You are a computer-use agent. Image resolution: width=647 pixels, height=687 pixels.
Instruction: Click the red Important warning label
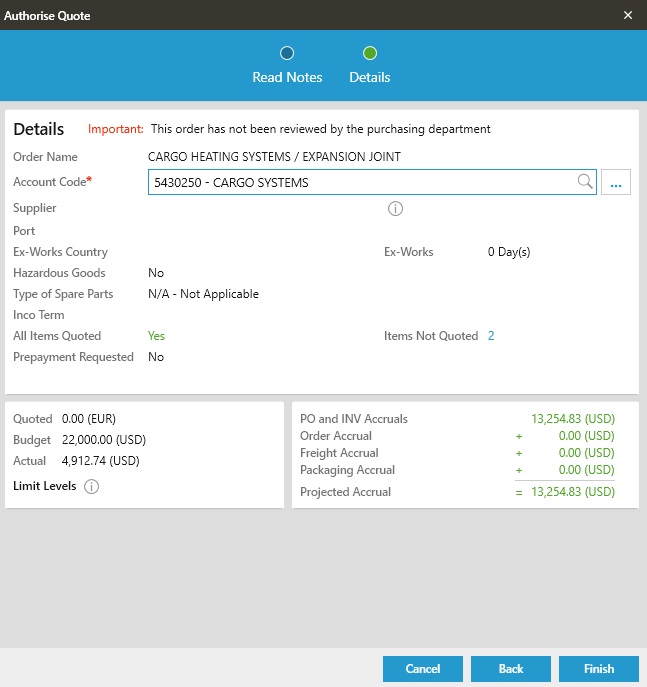[x=116, y=129]
